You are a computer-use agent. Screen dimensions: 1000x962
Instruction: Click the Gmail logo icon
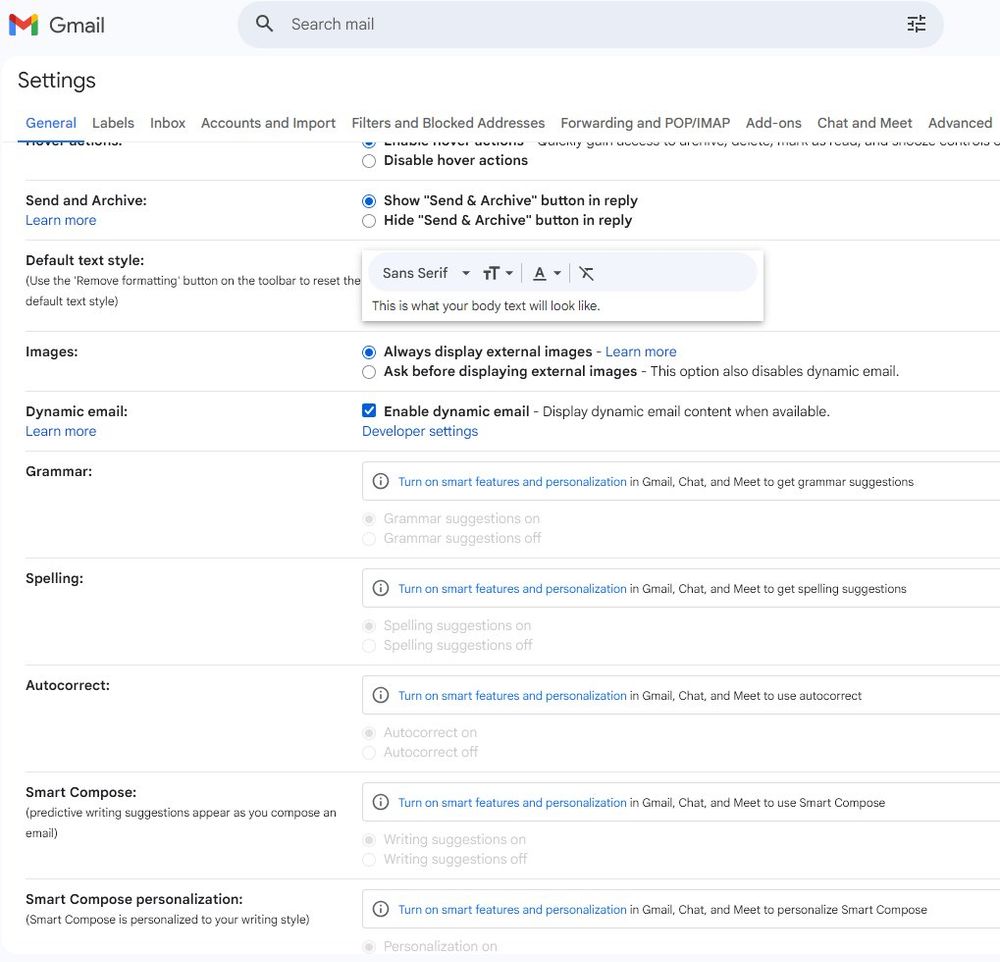tap(23, 25)
